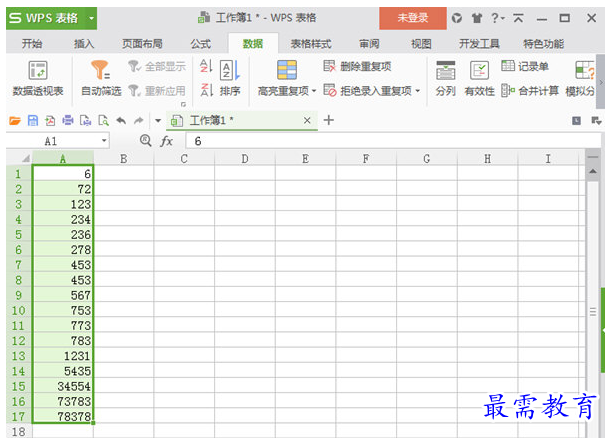The width and height of the screenshot is (605, 438).
Task: Enable AutoFilter (自动筛选) funnel
Action: (101, 78)
